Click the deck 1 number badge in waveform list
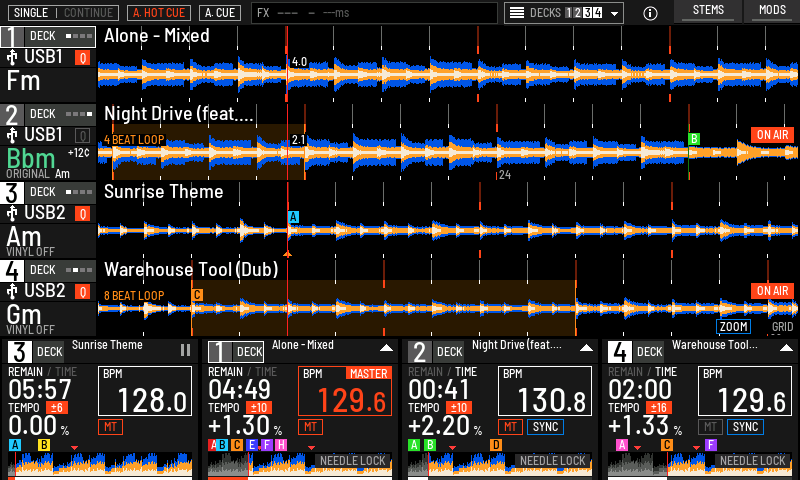Screen dimensions: 800x480 point(12,37)
